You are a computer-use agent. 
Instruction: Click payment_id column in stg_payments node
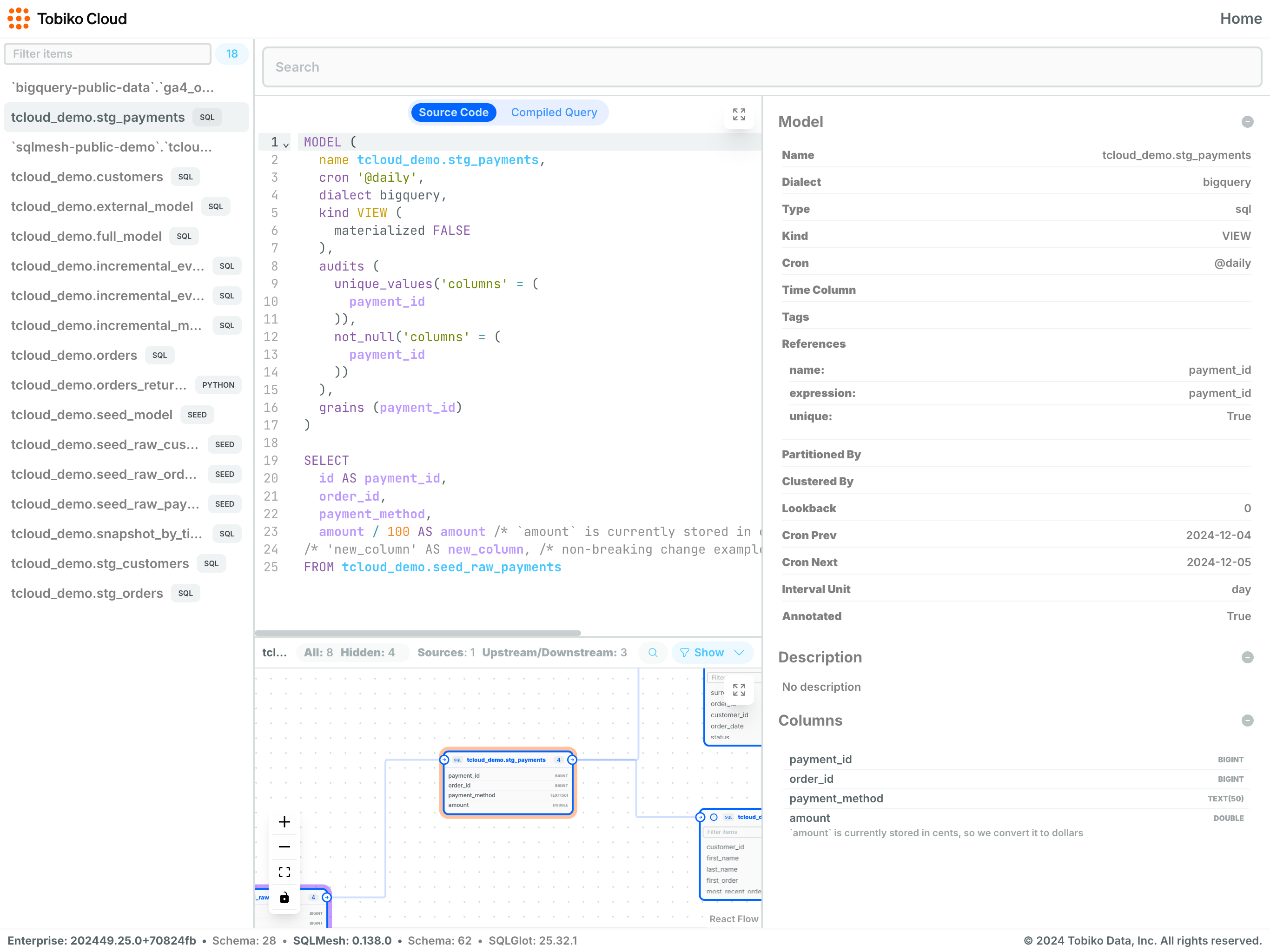pos(508,775)
